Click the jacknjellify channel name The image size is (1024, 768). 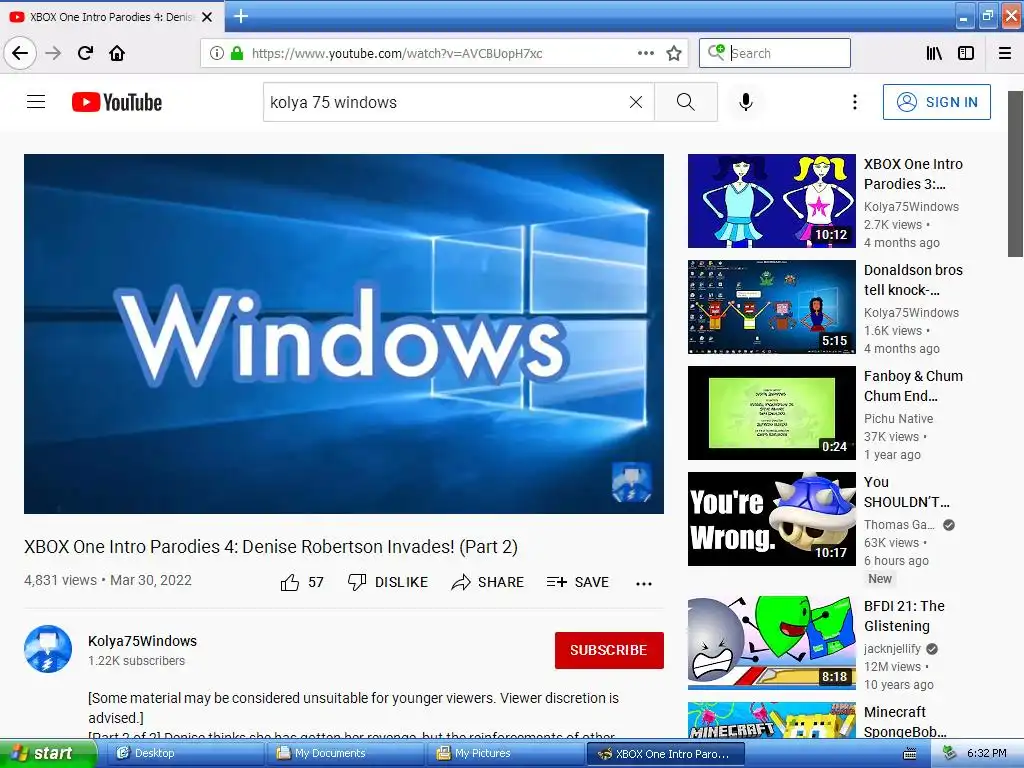pos(892,648)
